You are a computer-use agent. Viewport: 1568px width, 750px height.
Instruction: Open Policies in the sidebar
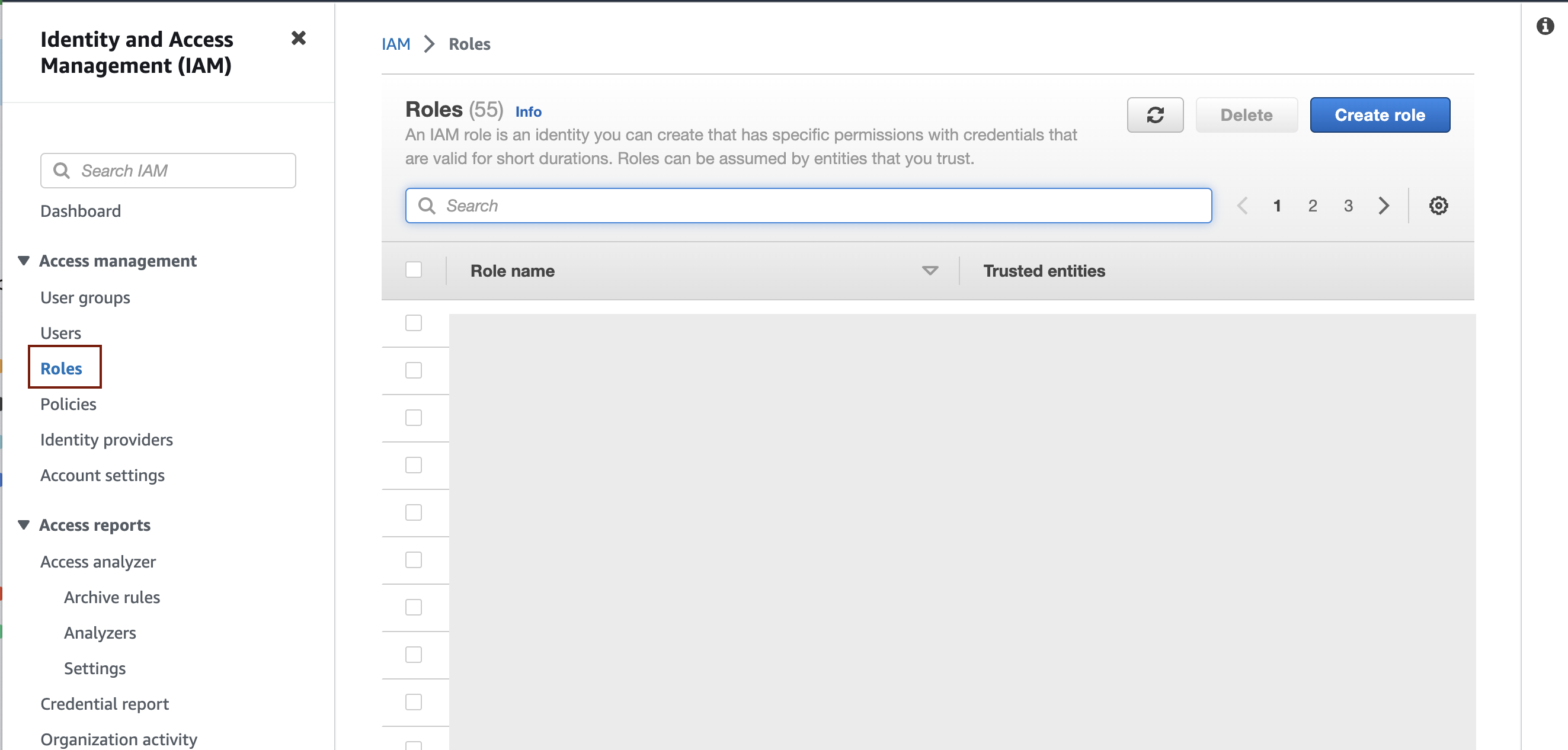(68, 404)
